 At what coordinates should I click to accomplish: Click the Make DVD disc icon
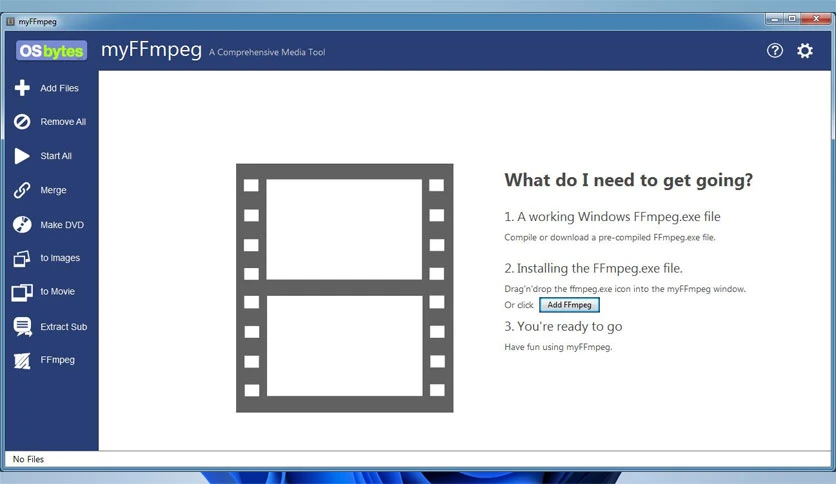(x=22, y=224)
